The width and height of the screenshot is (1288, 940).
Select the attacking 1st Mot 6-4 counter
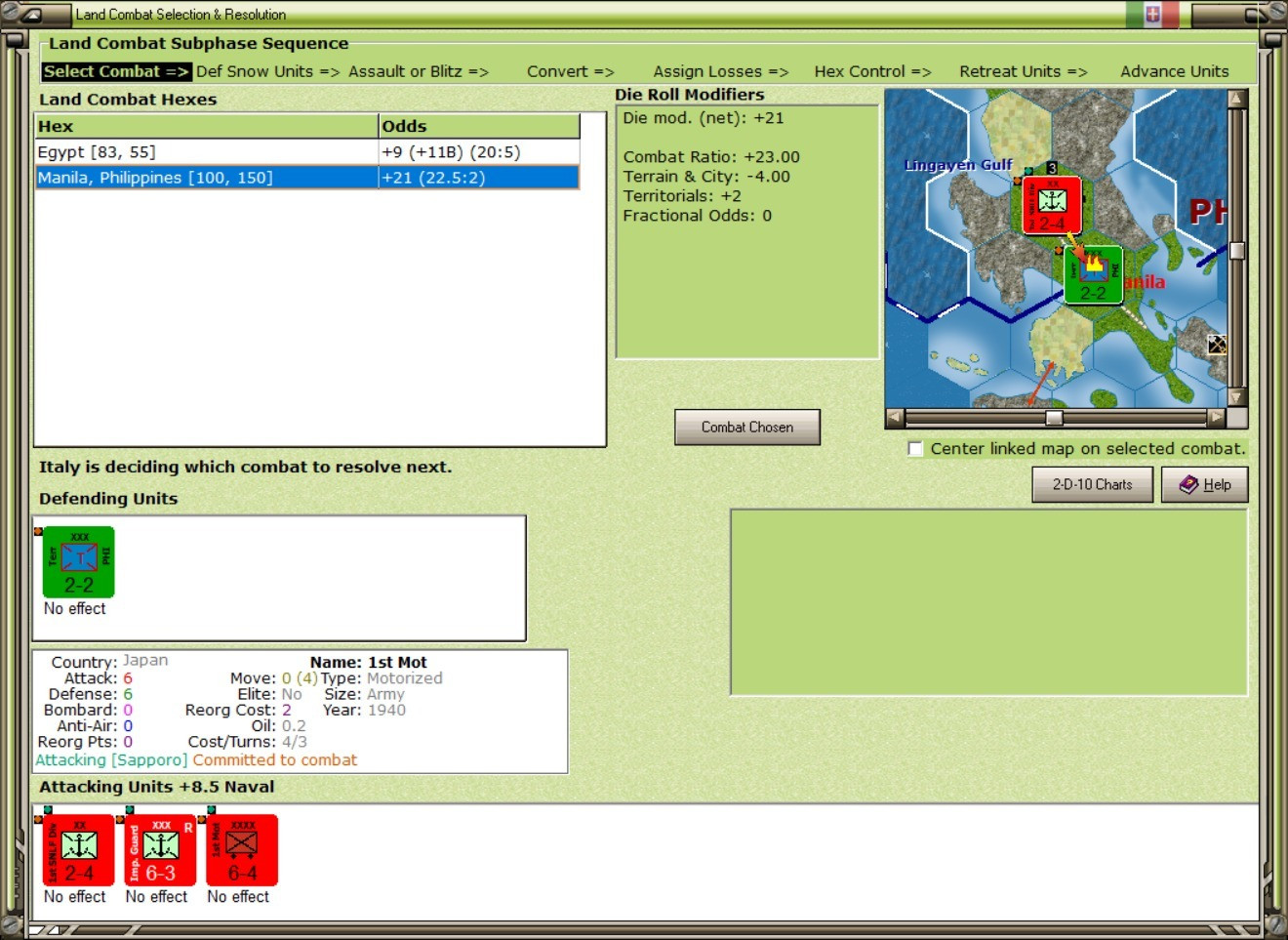tap(242, 850)
